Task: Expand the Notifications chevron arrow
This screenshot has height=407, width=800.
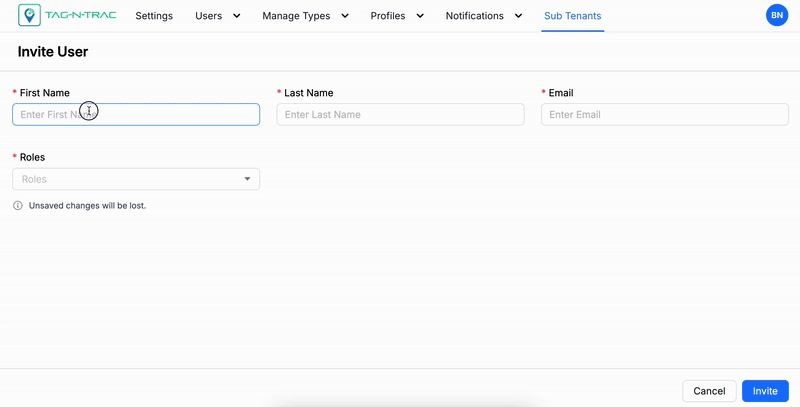Action: click(518, 16)
